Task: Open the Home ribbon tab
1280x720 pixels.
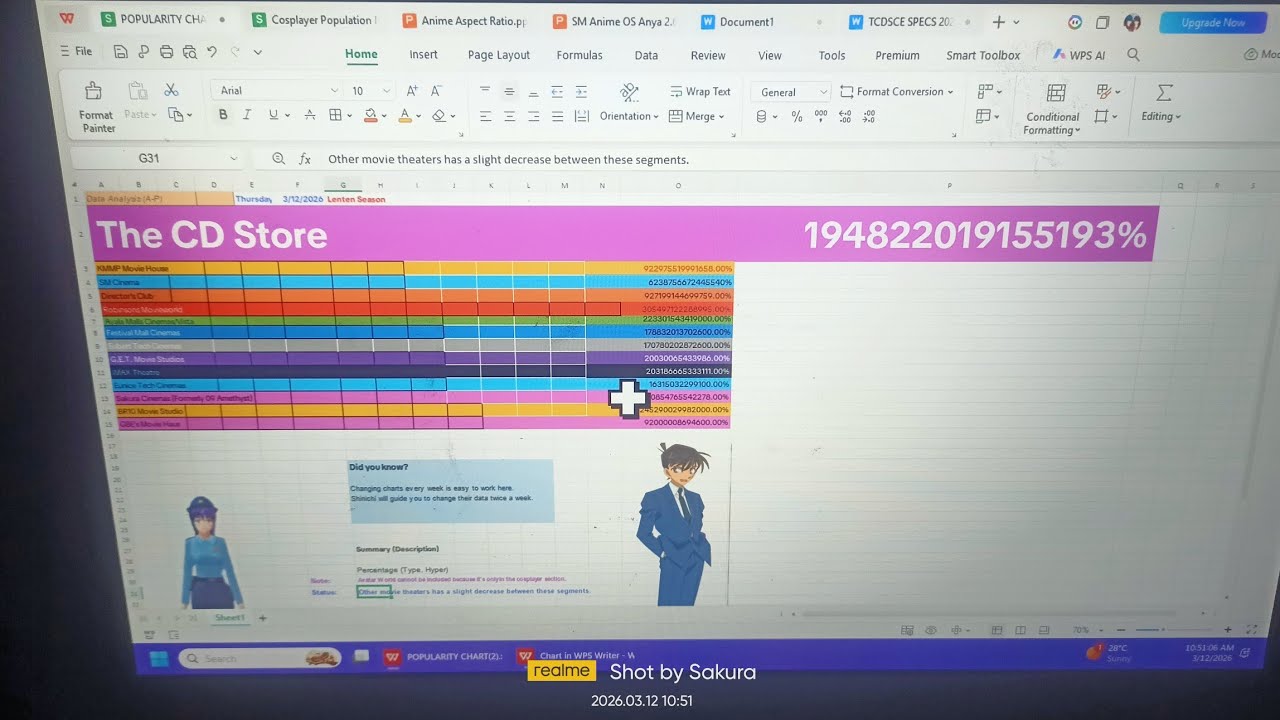Action: [361, 55]
